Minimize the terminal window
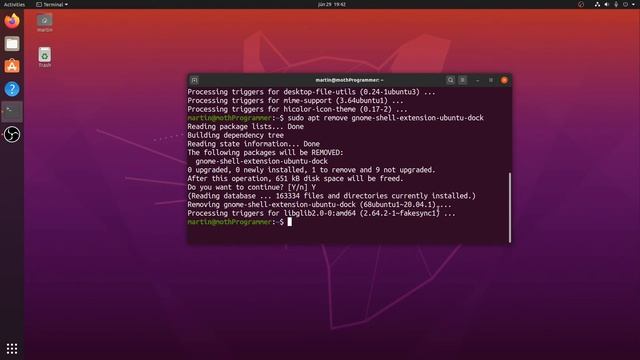The image size is (640, 360). (x=477, y=80)
